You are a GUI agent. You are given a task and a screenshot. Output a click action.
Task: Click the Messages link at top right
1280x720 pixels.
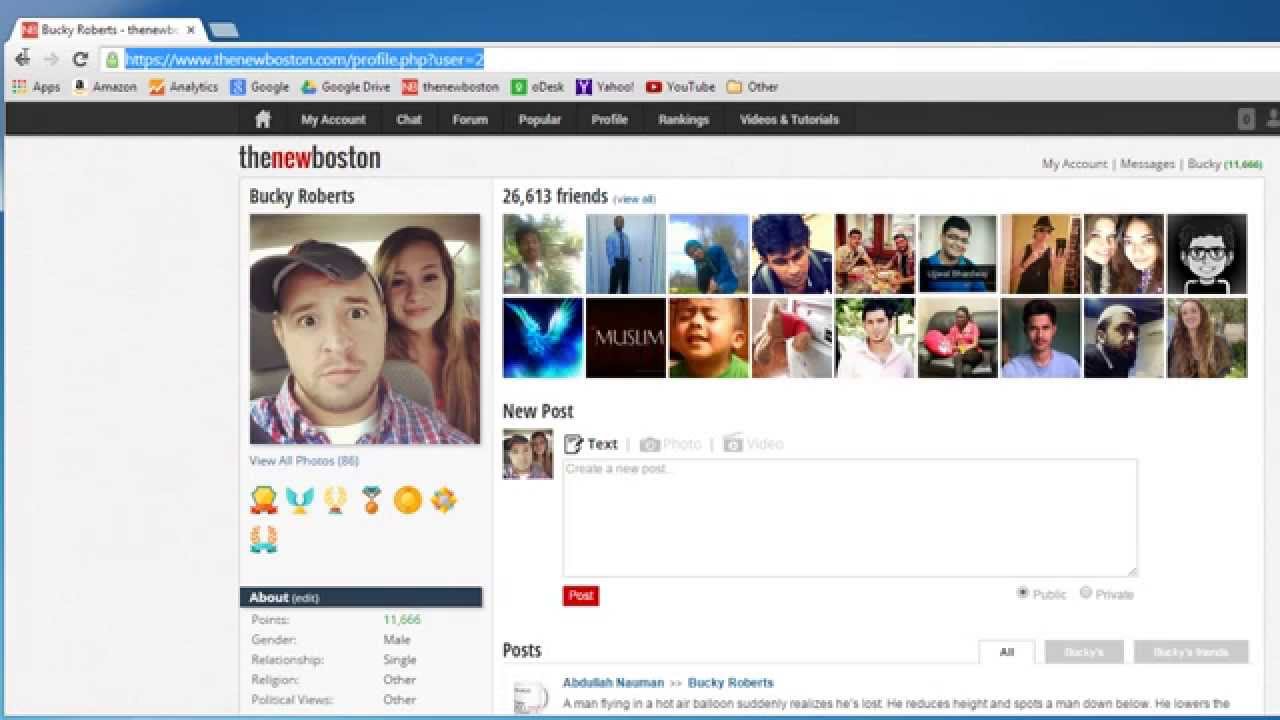[x=1147, y=164]
